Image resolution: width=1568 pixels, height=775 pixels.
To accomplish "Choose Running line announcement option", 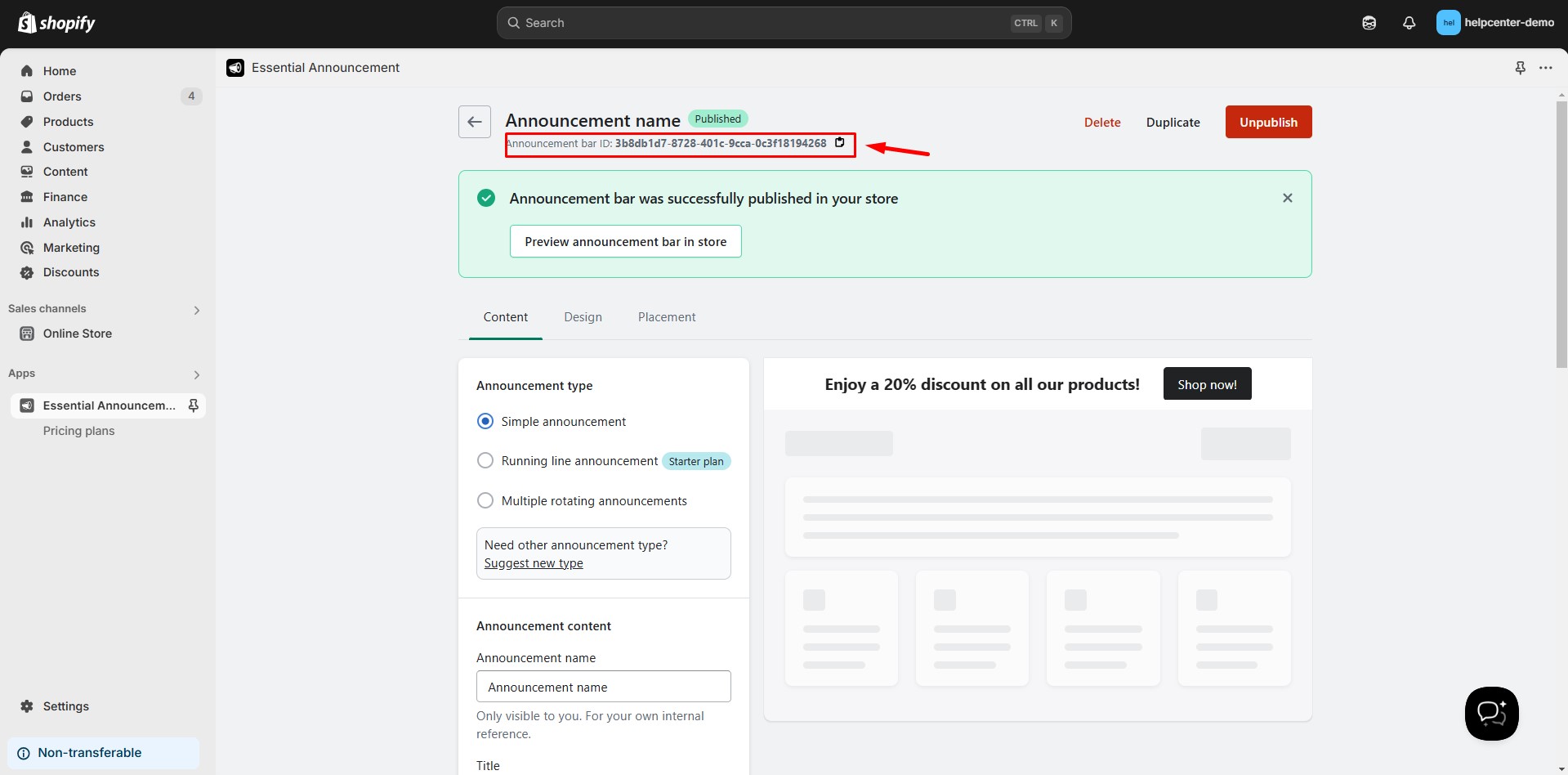I will pos(485,461).
